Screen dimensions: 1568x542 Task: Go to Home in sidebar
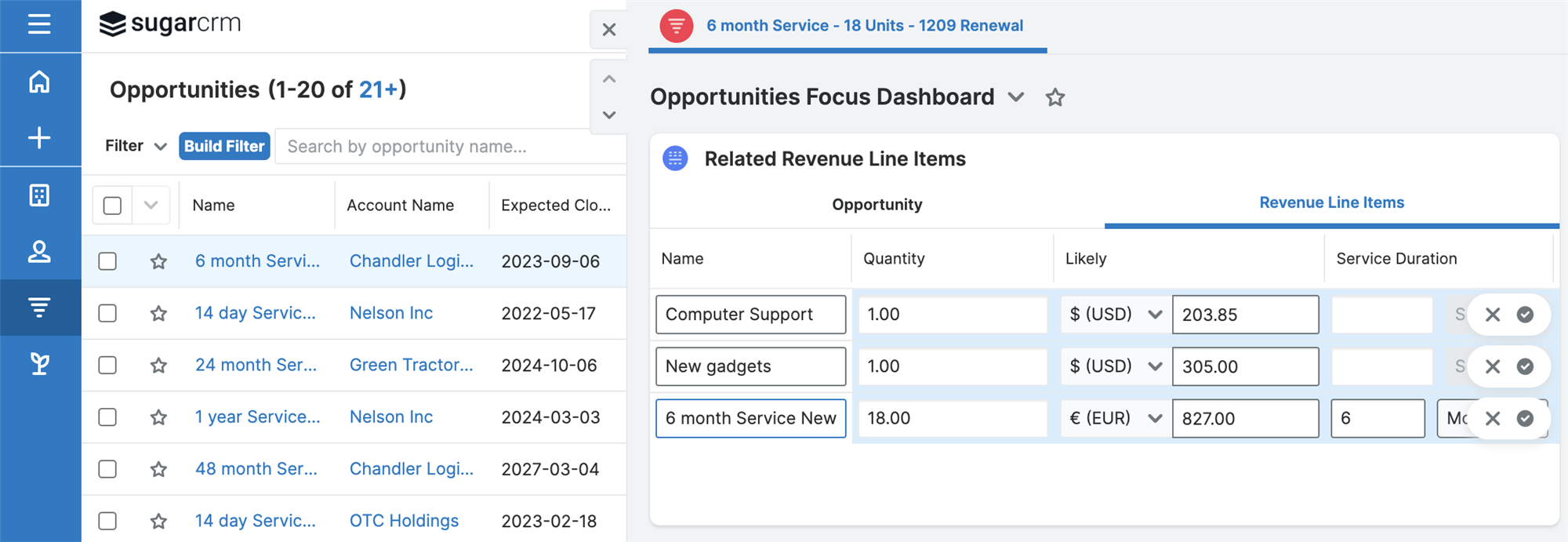coord(39,82)
